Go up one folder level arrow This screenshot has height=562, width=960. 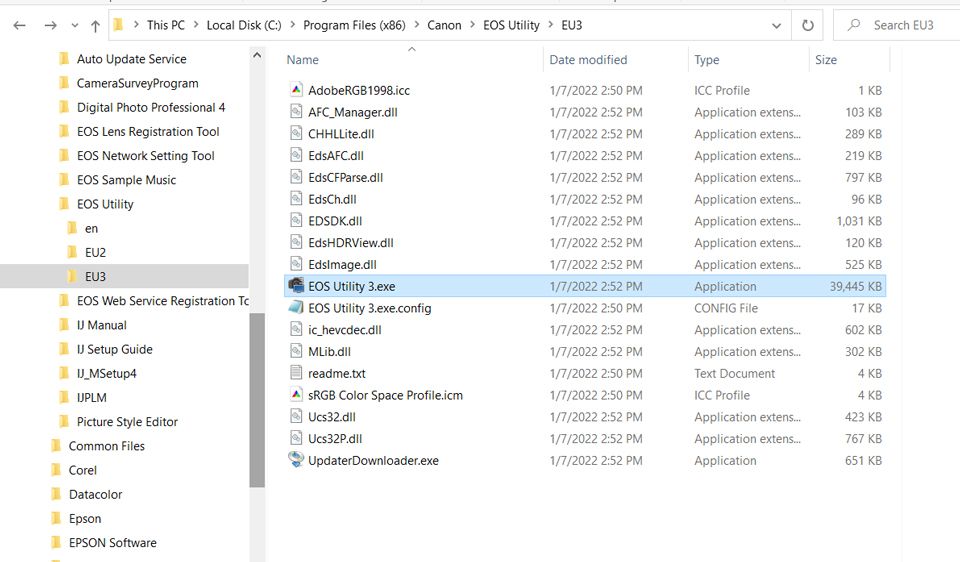coord(95,26)
